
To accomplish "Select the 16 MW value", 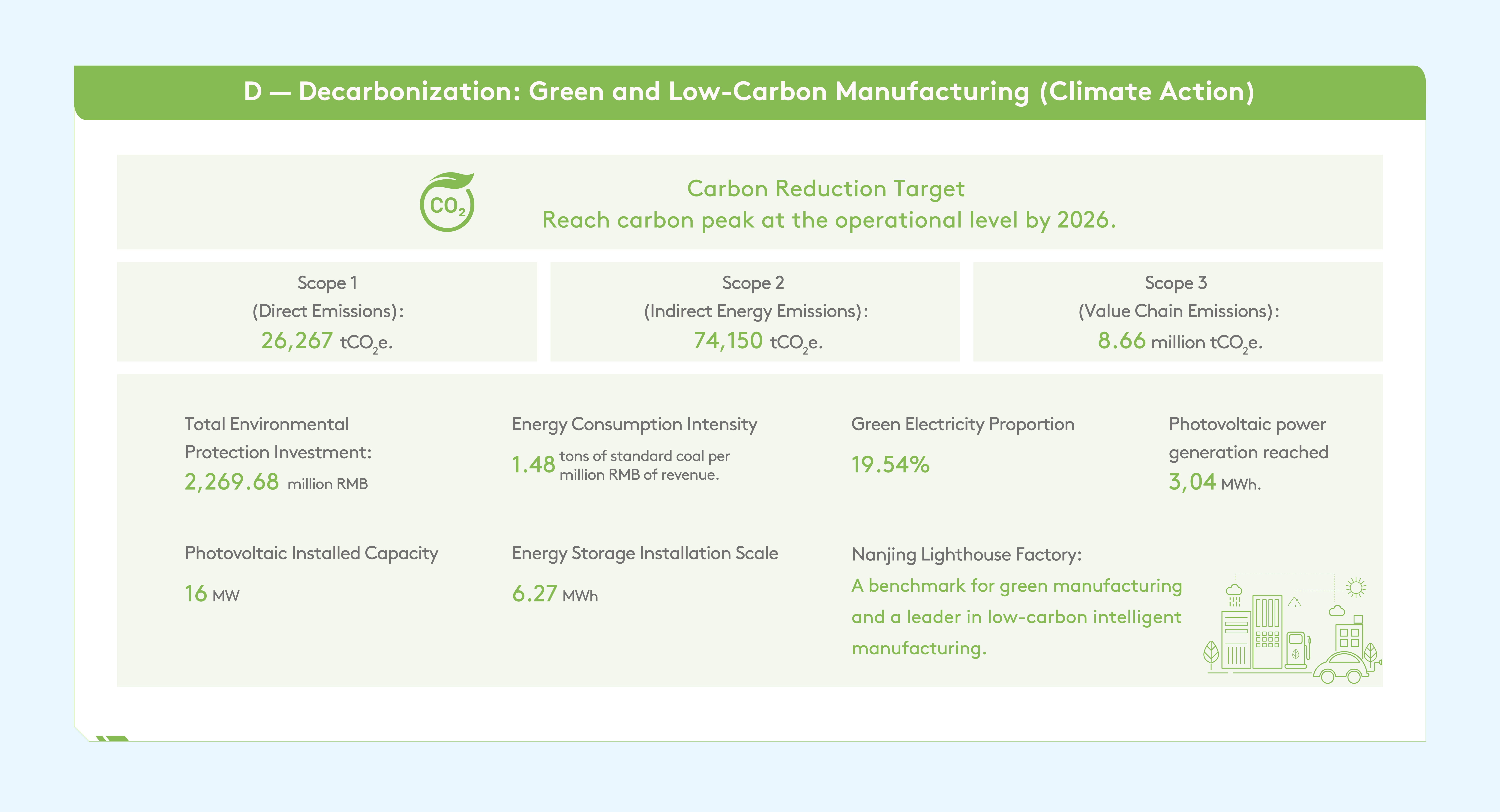I will [212, 594].
